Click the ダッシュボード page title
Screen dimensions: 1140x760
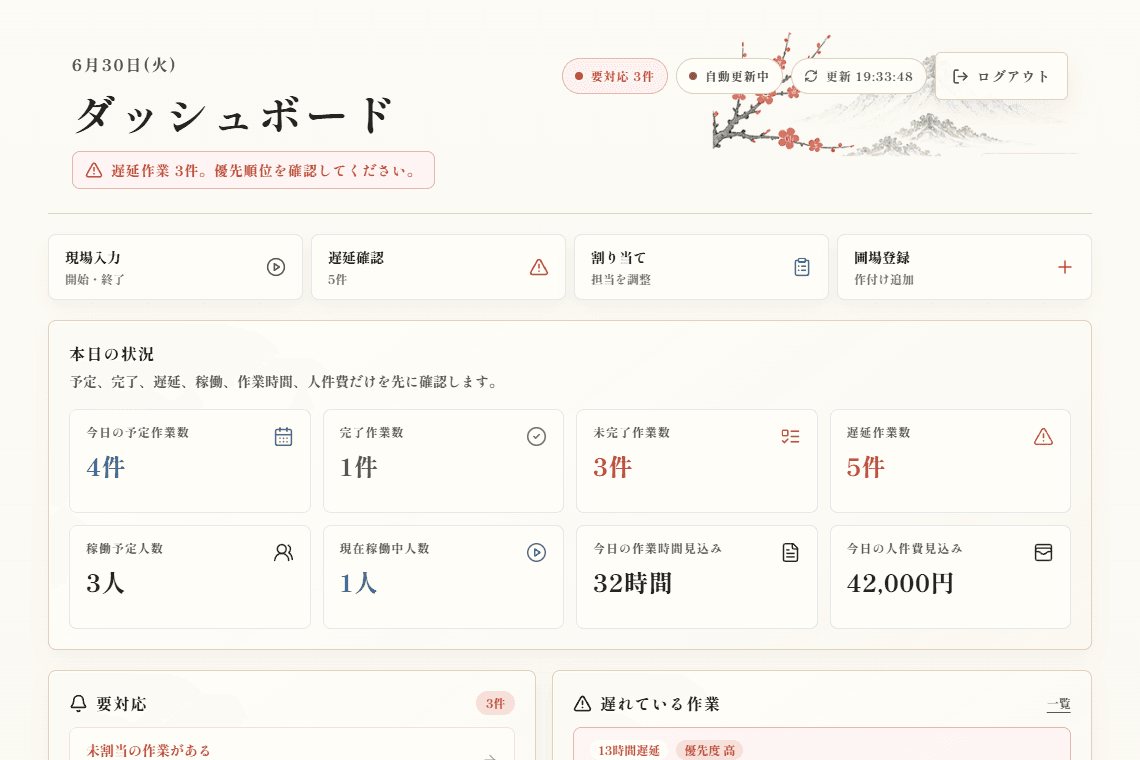click(x=234, y=115)
